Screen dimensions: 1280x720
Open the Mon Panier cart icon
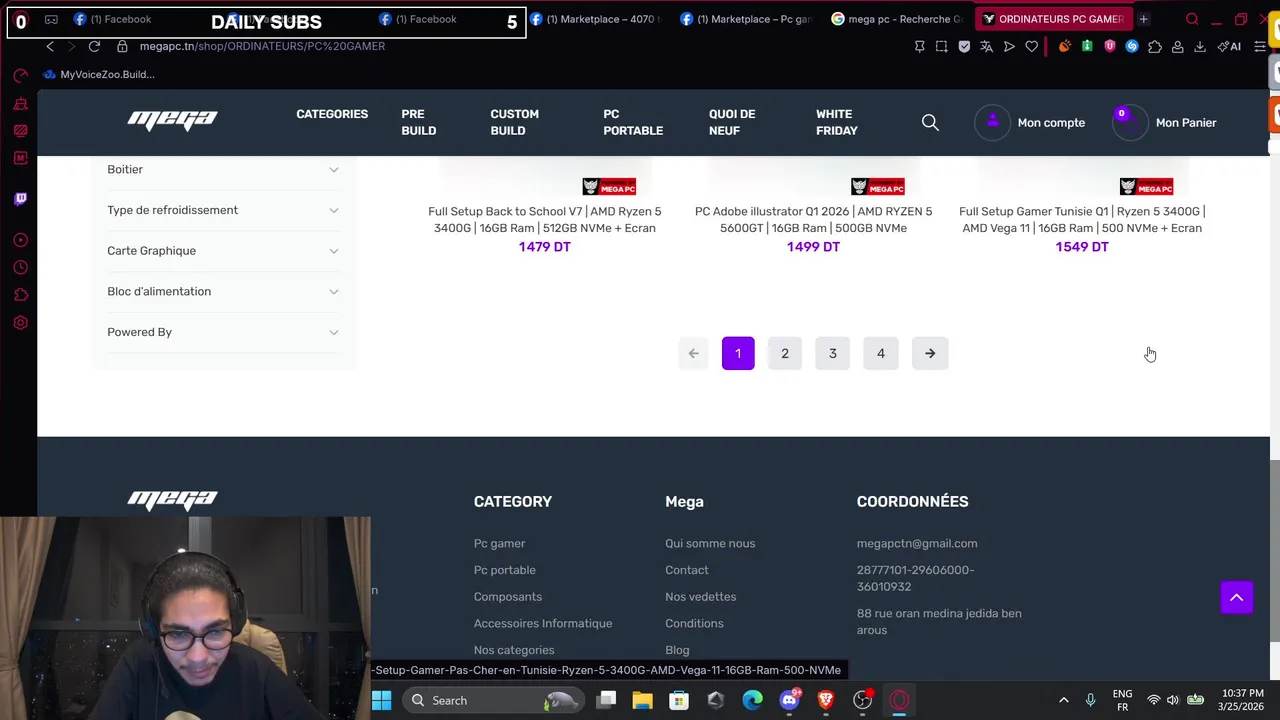(x=1130, y=122)
